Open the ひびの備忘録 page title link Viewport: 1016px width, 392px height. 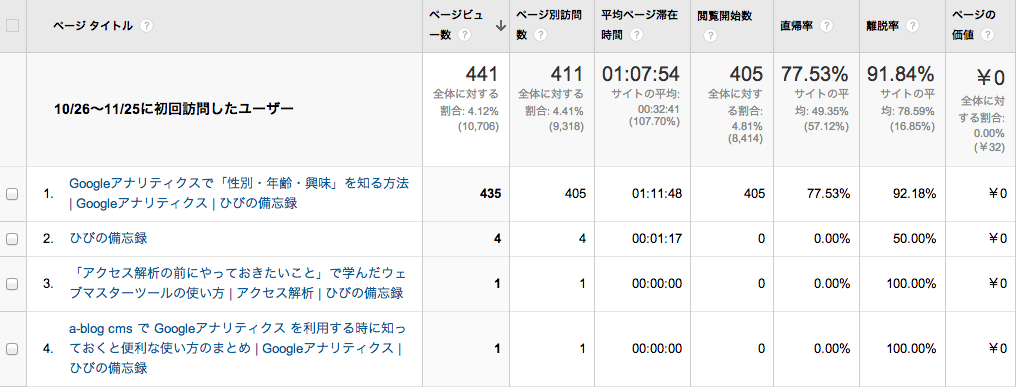108,238
